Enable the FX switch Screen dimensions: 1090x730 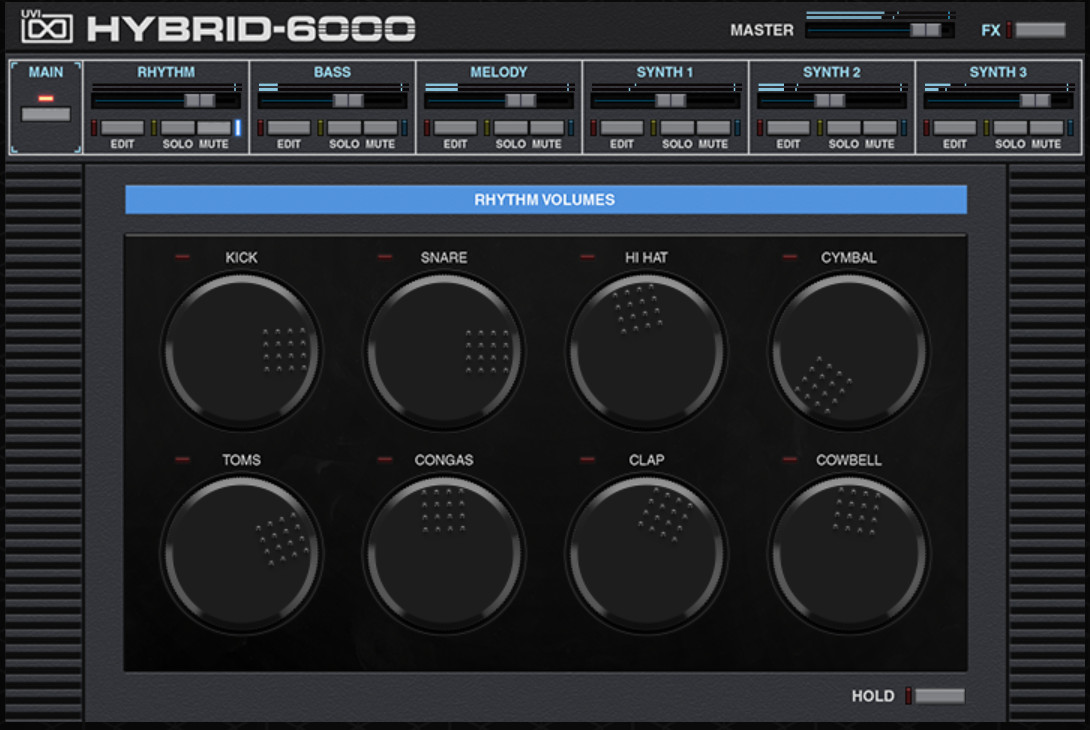(x=1040, y=30)
